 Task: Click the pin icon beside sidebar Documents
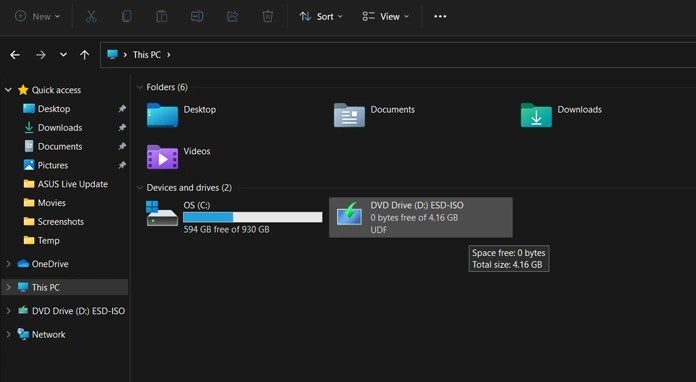(122, 146)
